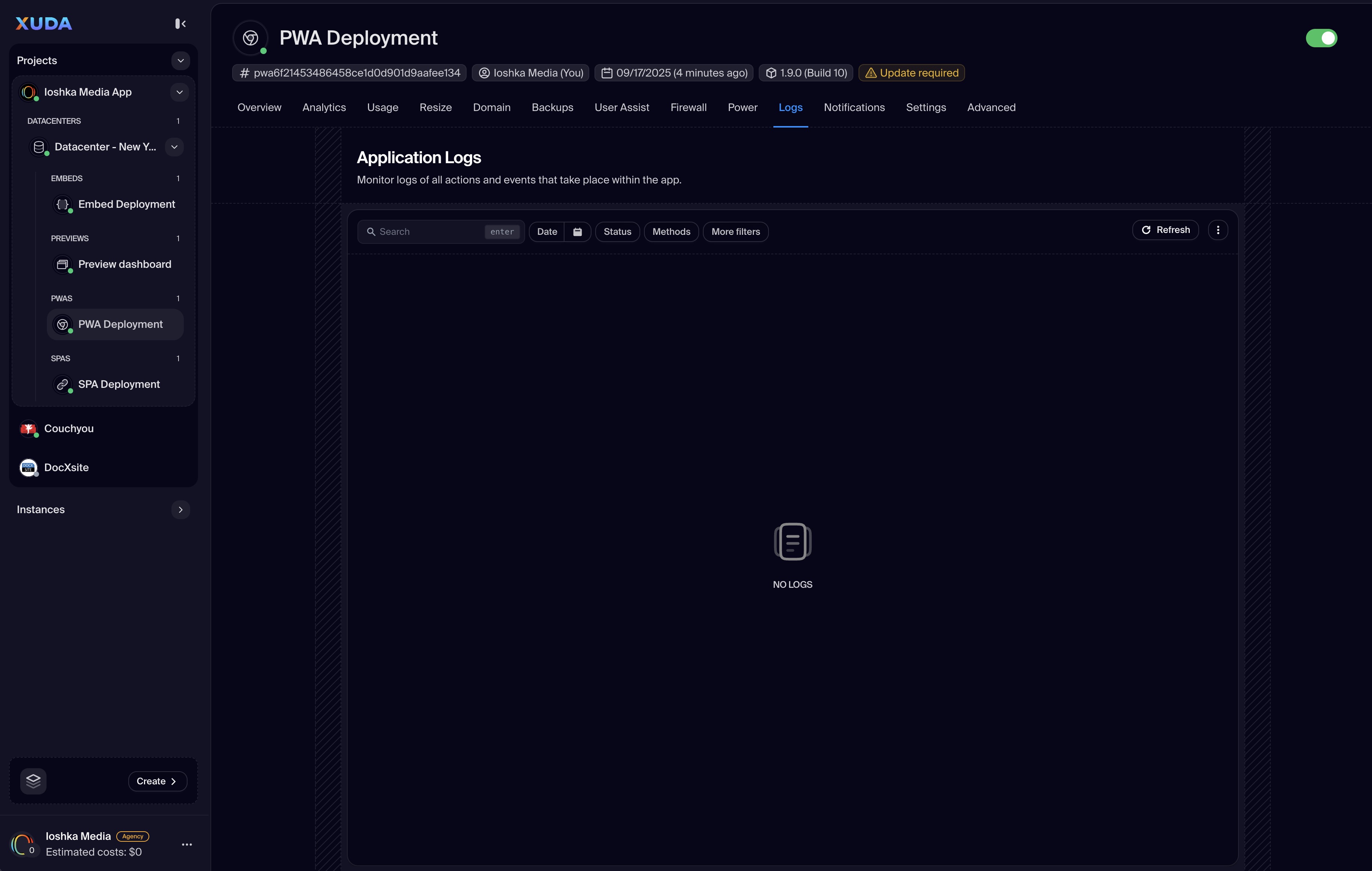Switch to the Firewall tab
Image resolution: width=1372 pixels, height=871 pixels.
tap(688, 108)
